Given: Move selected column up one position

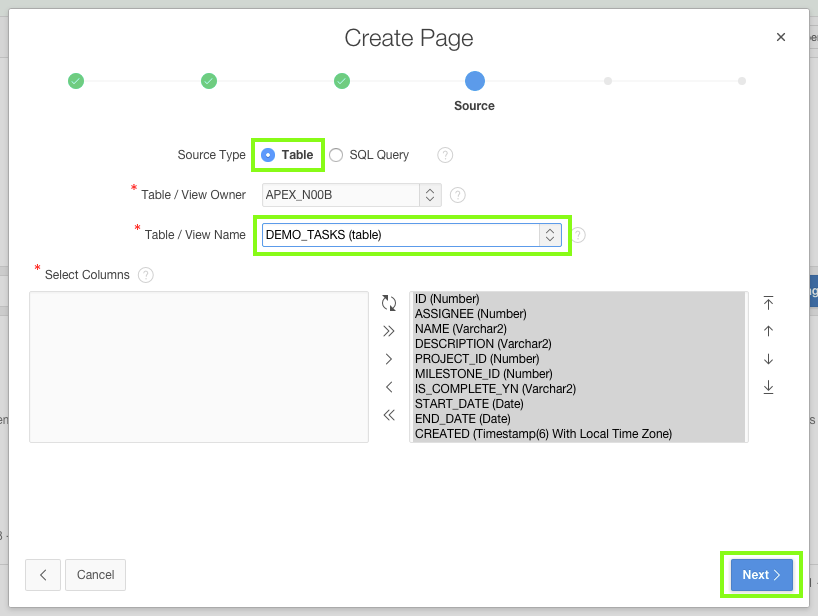Looking at the screenshot, I should pyautogui.click(x=768, y=331).
